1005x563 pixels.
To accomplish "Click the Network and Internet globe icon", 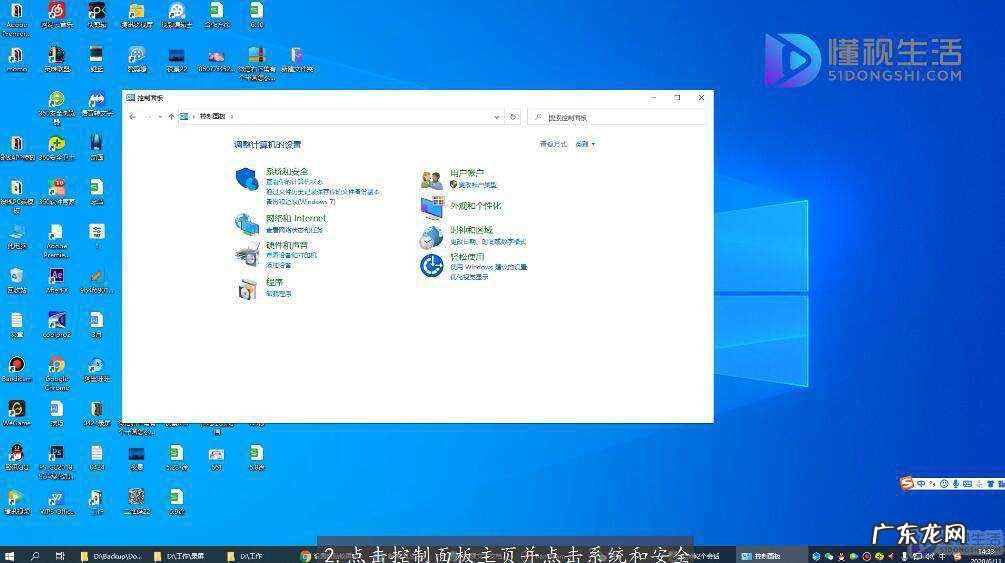I will point(246,224).
